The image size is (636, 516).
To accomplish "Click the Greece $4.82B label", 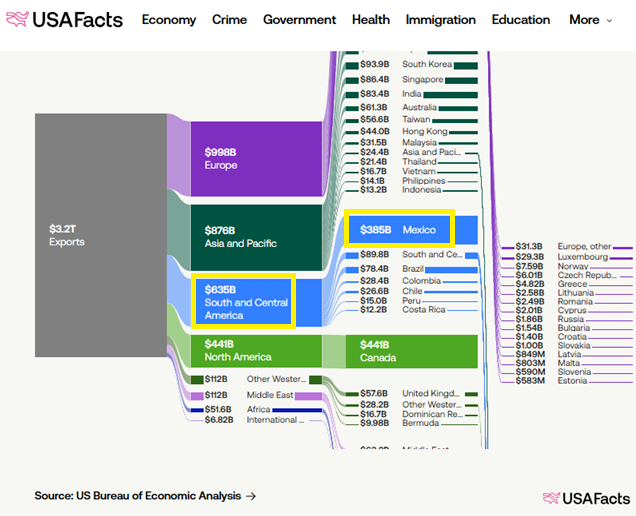I will [x=551, y=284].
